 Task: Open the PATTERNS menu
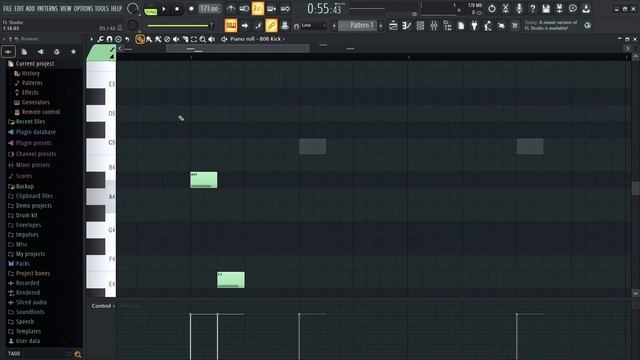tap(48, 8)
